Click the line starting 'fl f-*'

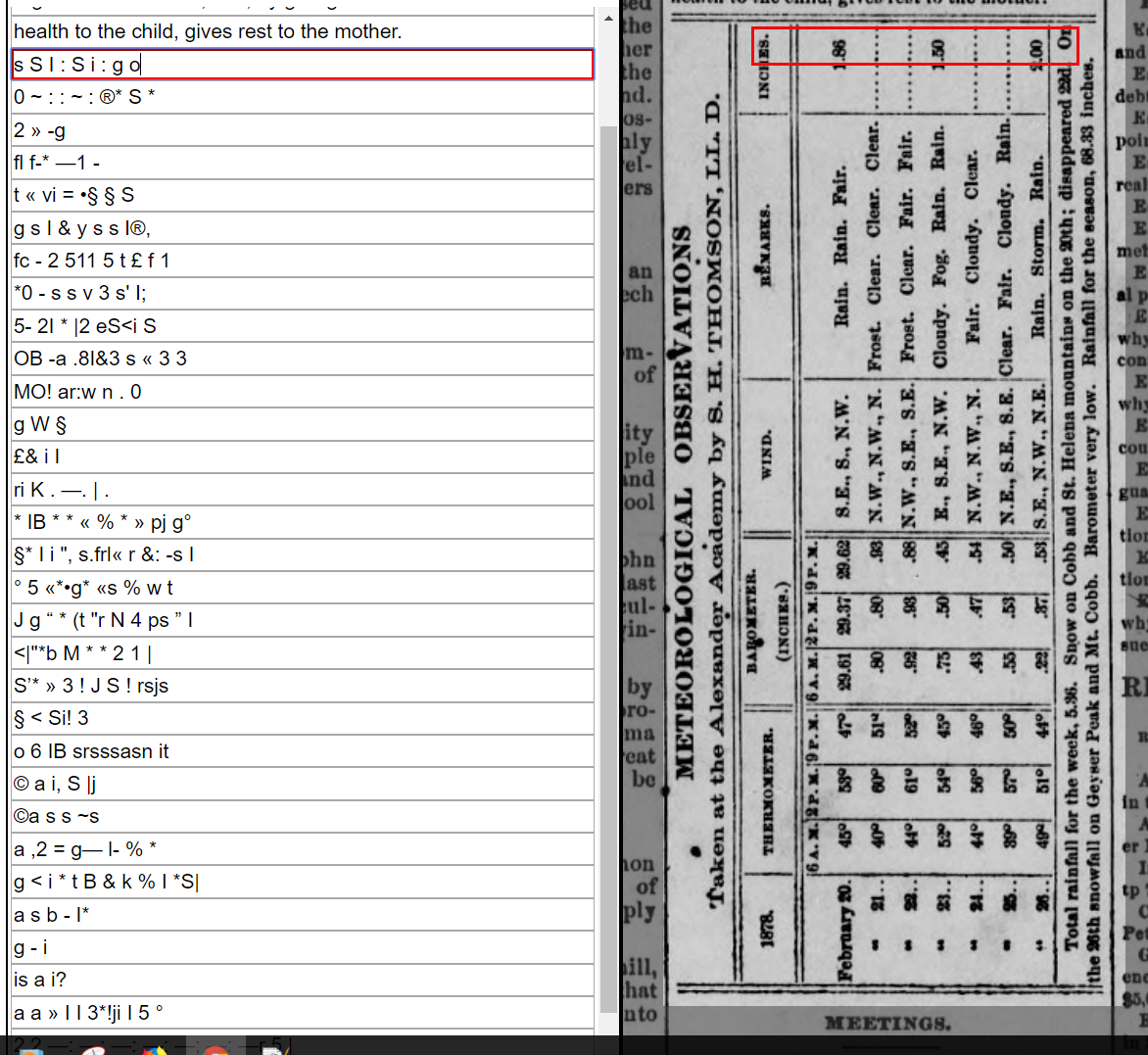303,163
